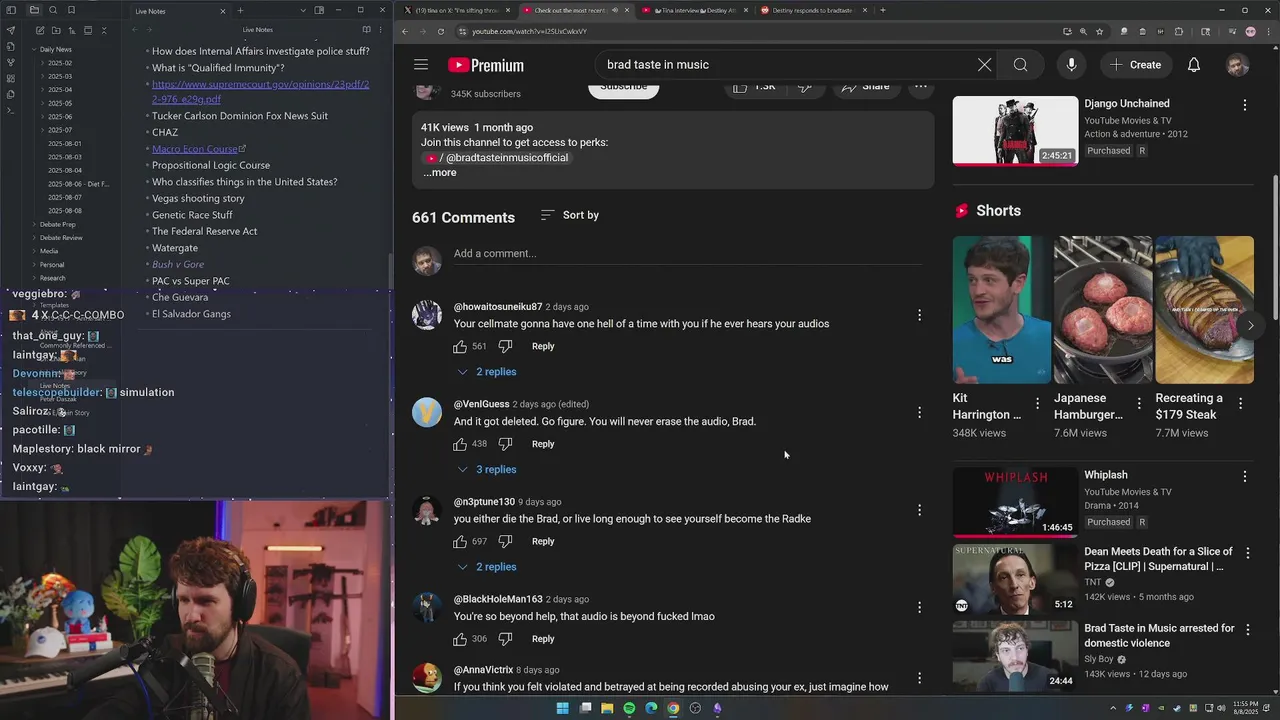Dislike the comment by @howaitosuneiku87
The width and height of the screenshot is (1280, 720).
point(505,346)
